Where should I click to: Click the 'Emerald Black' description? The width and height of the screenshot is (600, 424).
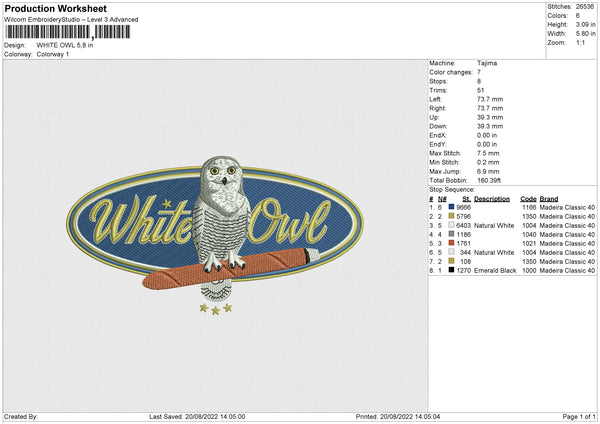tap(495, 271)
